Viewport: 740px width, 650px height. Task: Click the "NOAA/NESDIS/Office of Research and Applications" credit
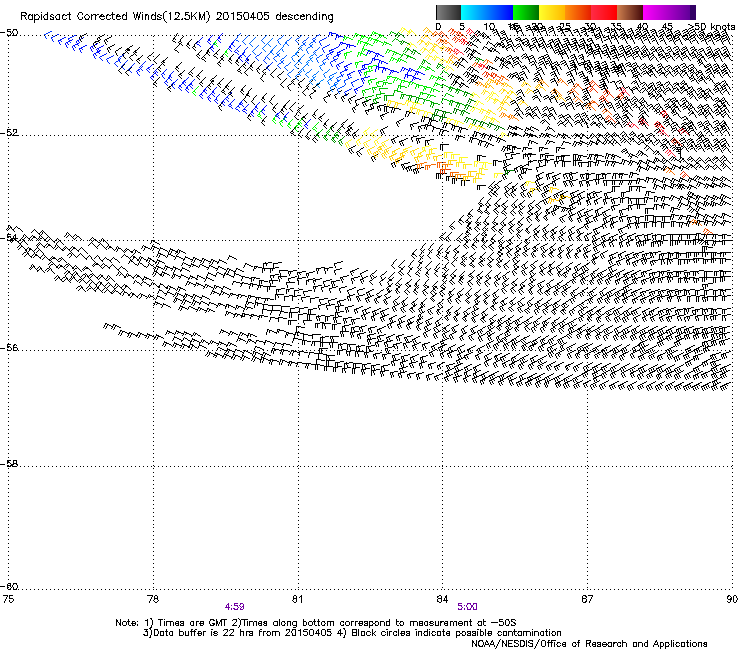589,644
